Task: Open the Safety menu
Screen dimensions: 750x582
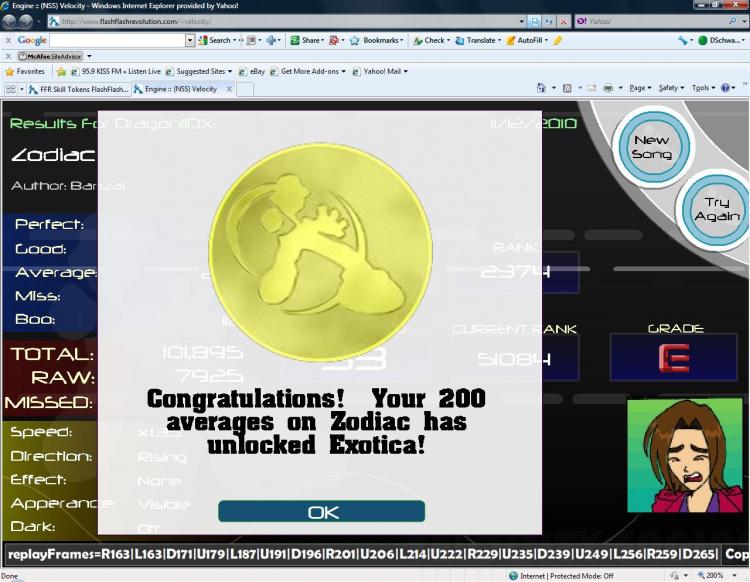Action: (x=671, y=88)
